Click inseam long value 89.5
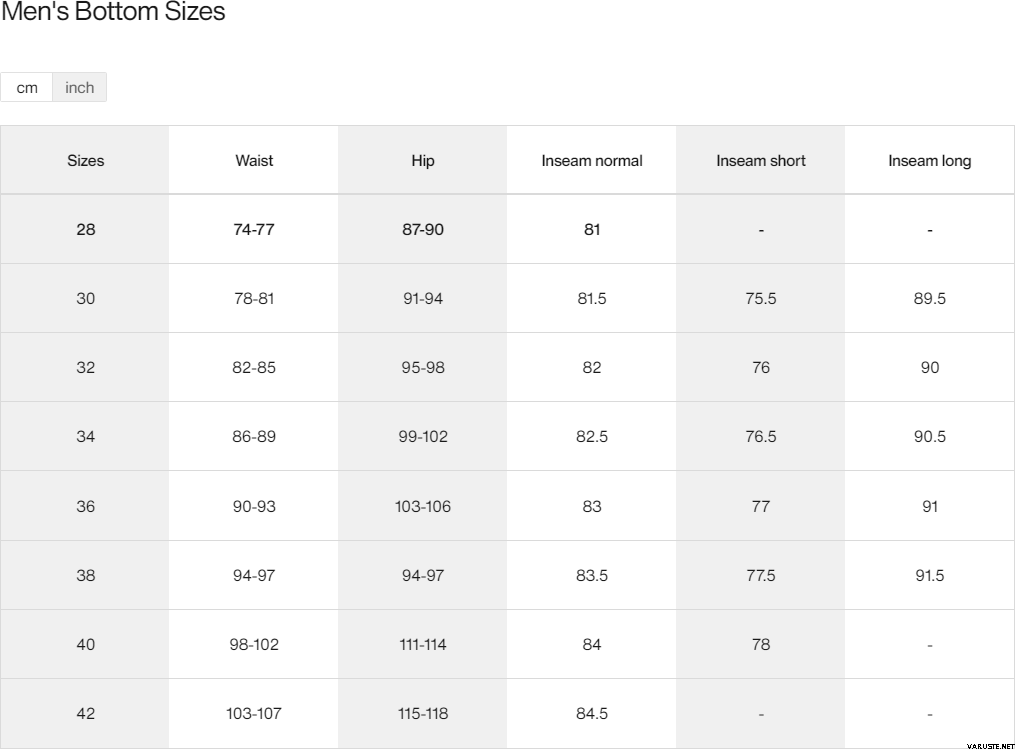Screen dimensions: 1015x749 (930, 298)
